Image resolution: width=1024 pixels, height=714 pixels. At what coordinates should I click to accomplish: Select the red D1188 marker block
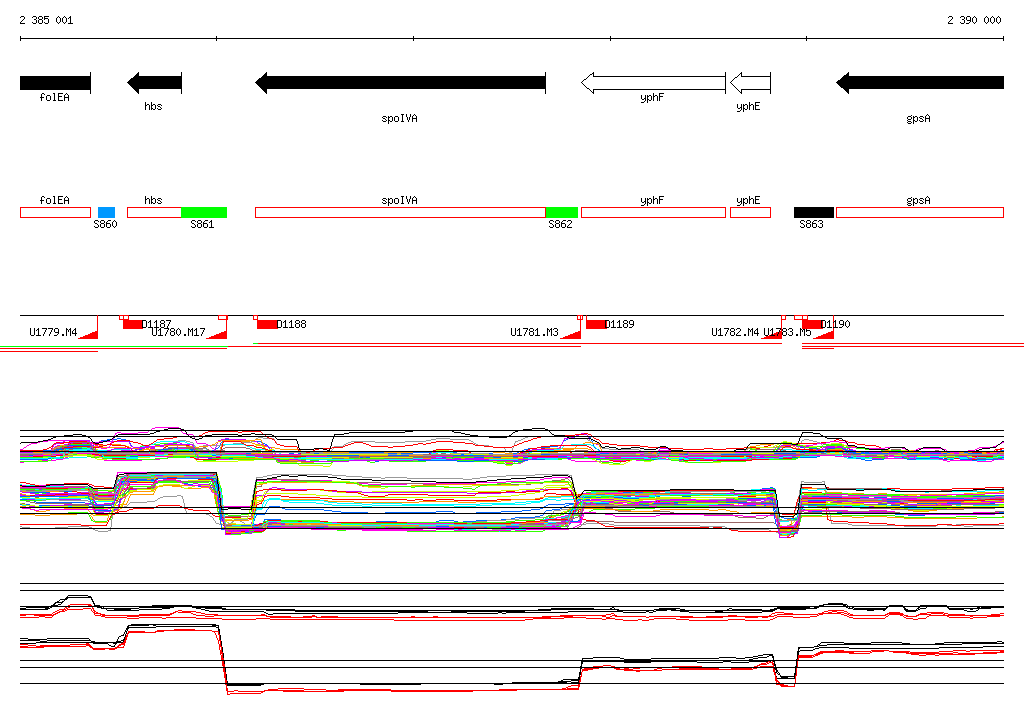click(267, 324)
